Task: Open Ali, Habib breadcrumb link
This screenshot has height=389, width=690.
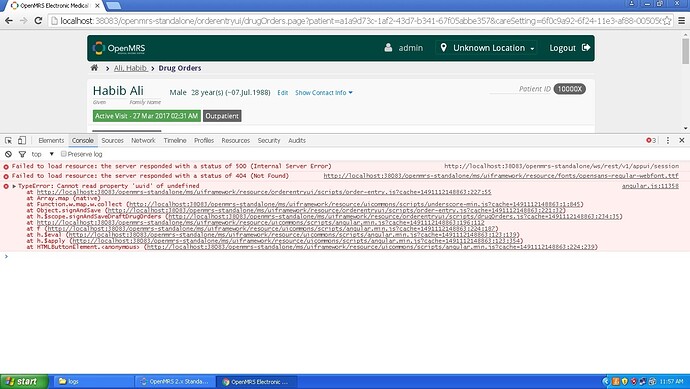Action: (130, 68)
